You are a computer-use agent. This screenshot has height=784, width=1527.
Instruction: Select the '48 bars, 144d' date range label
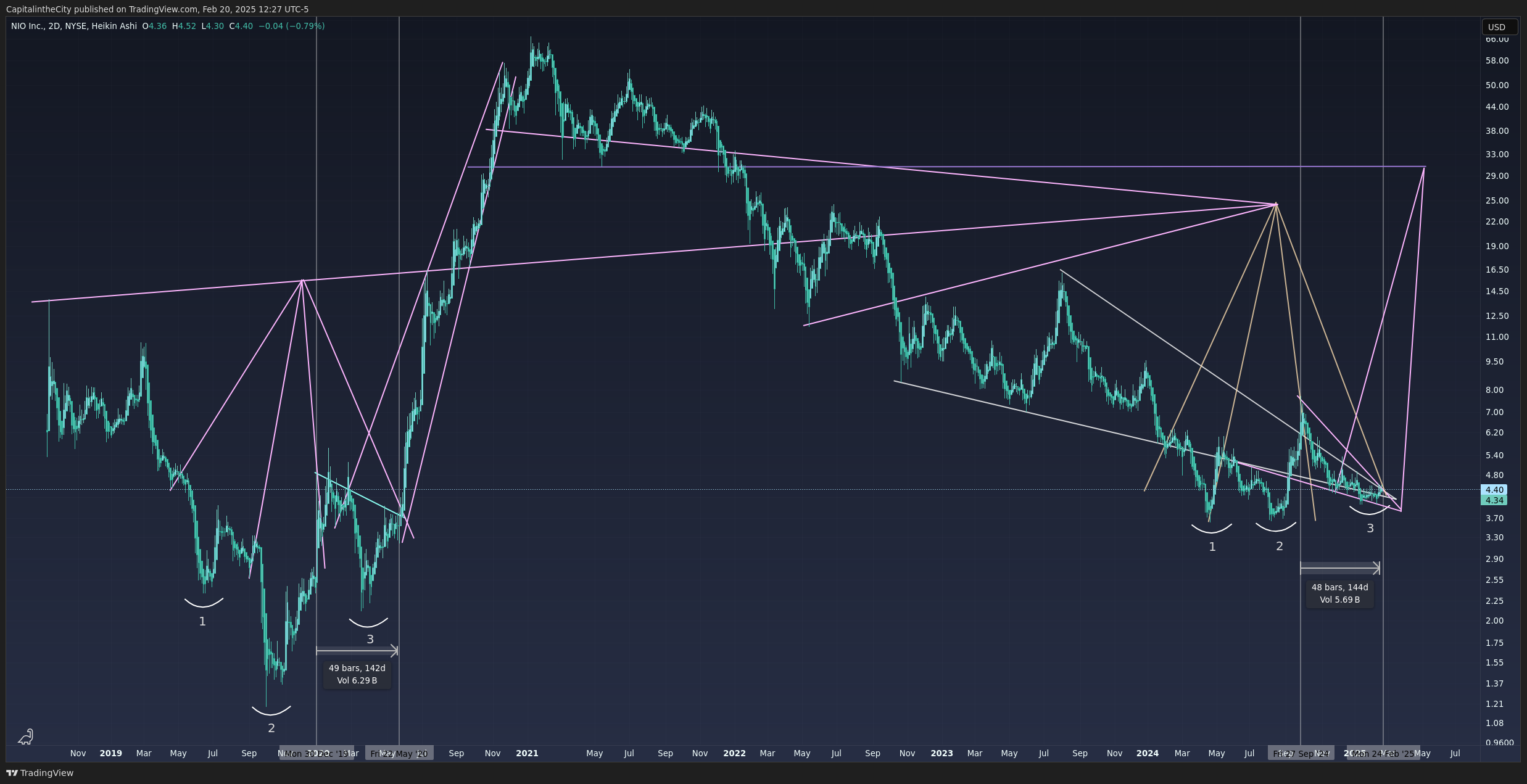tap(1339, 593)
